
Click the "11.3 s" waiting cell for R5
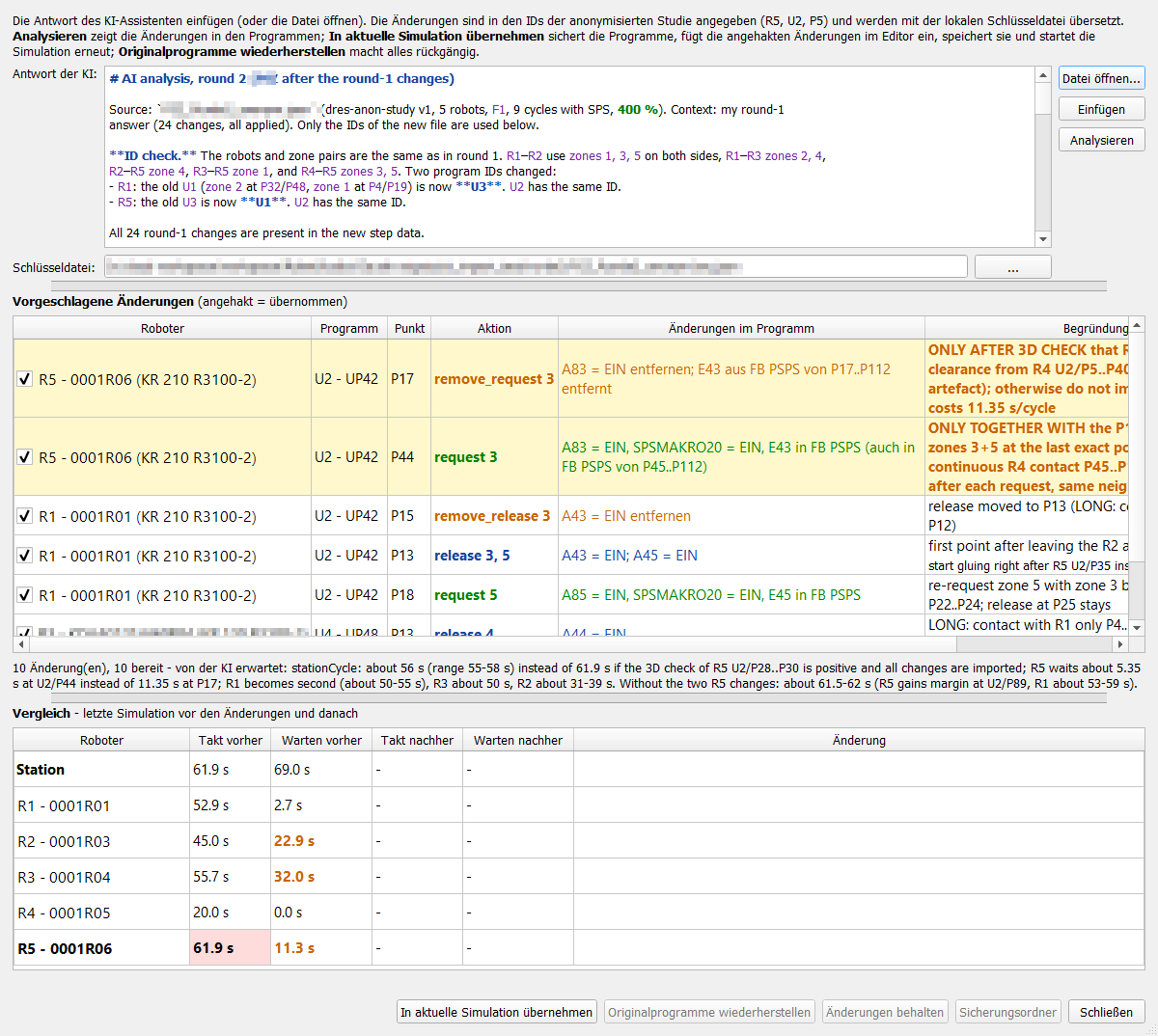(321, 948)
